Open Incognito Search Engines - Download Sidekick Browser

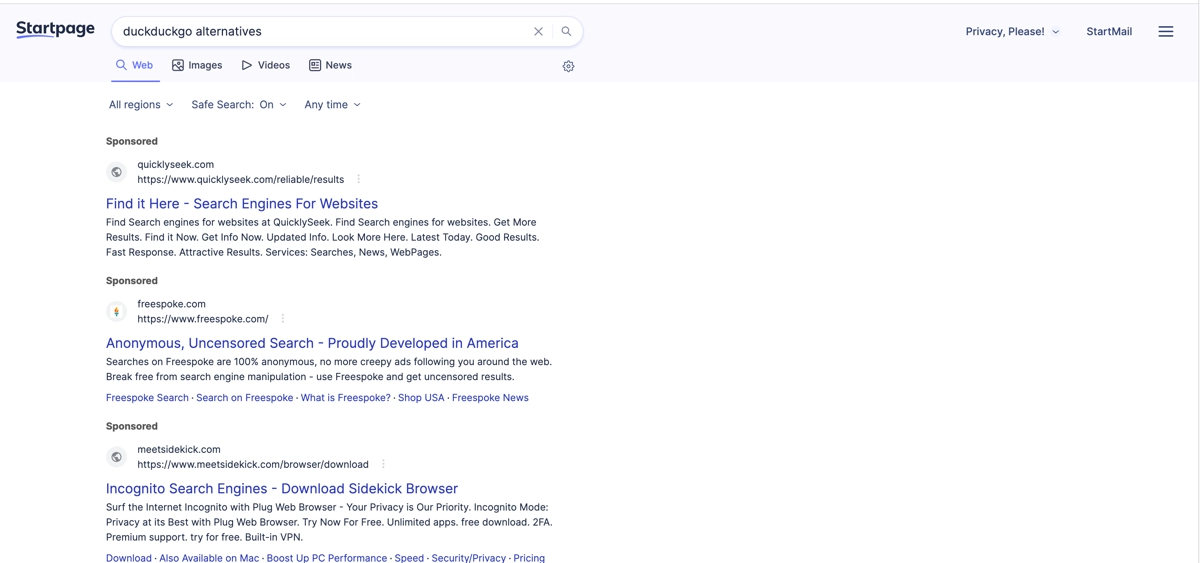tap(282, 488)
